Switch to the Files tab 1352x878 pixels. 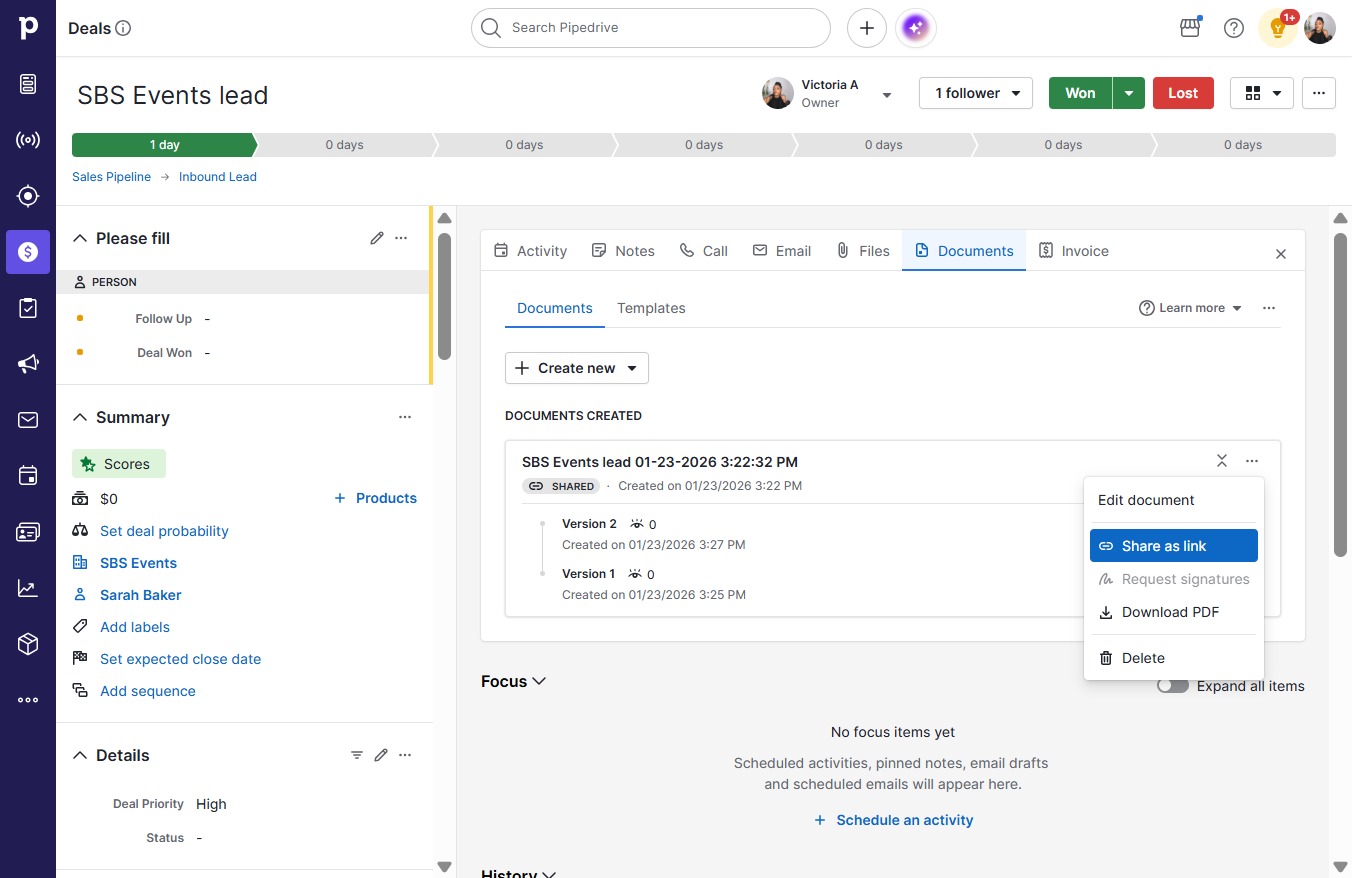pos(863,251)
